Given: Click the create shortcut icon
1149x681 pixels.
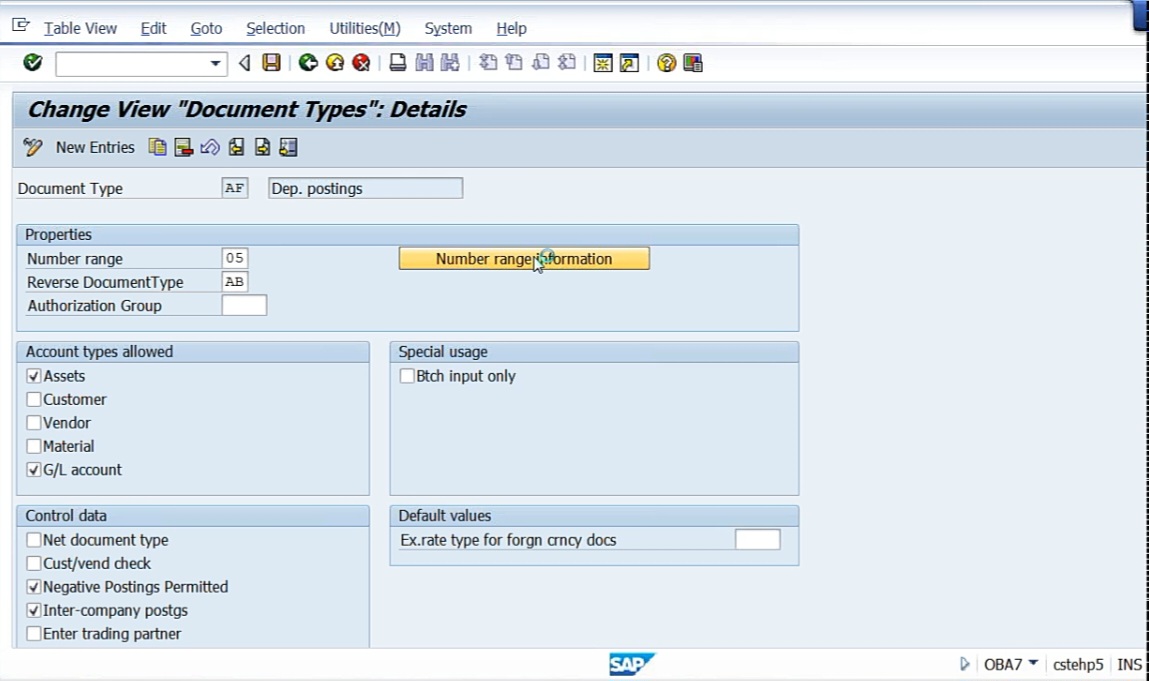Looking at the screenshot, I should pos(629,63).
